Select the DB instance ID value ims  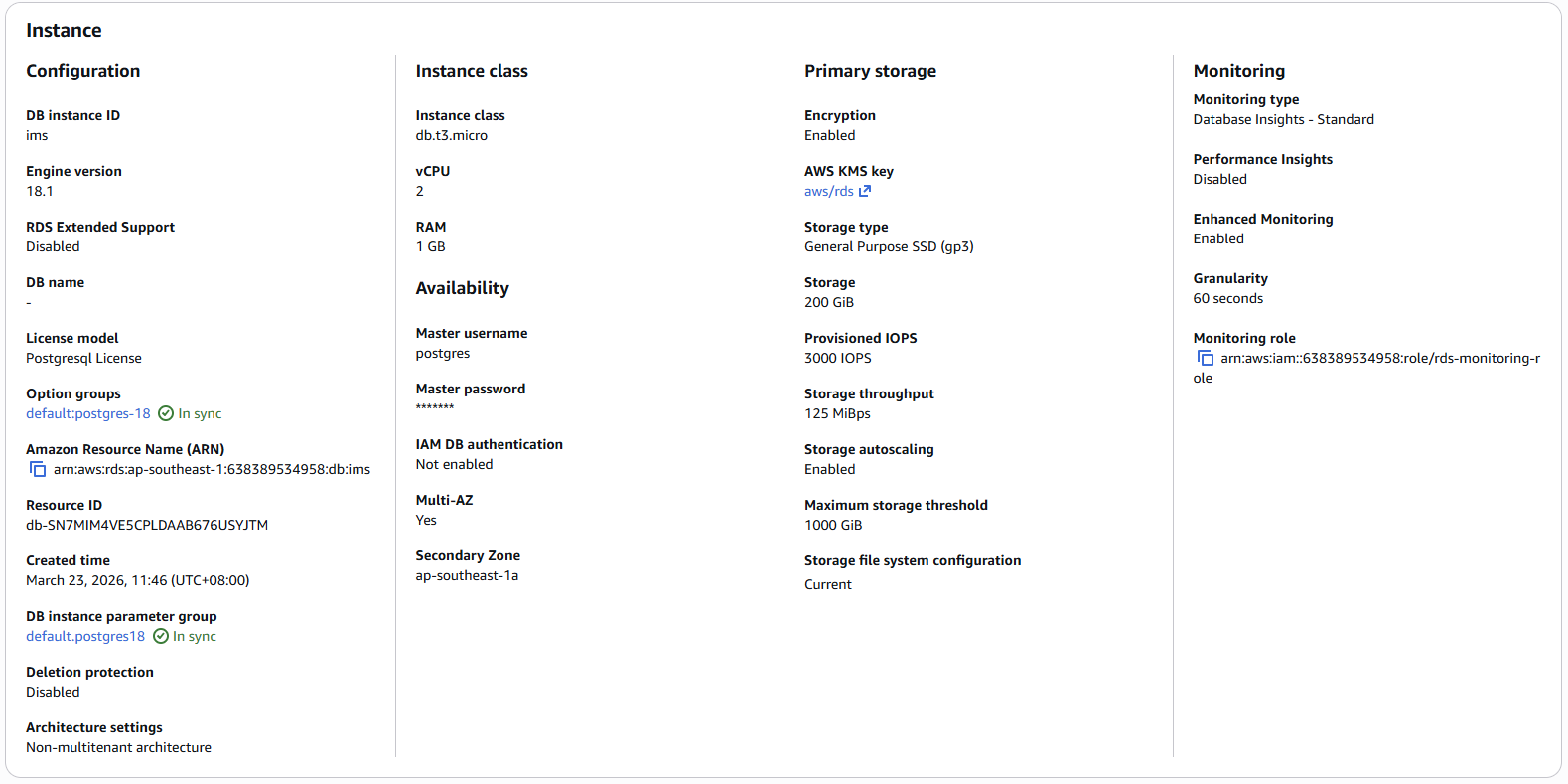click(x=36, y=135)
